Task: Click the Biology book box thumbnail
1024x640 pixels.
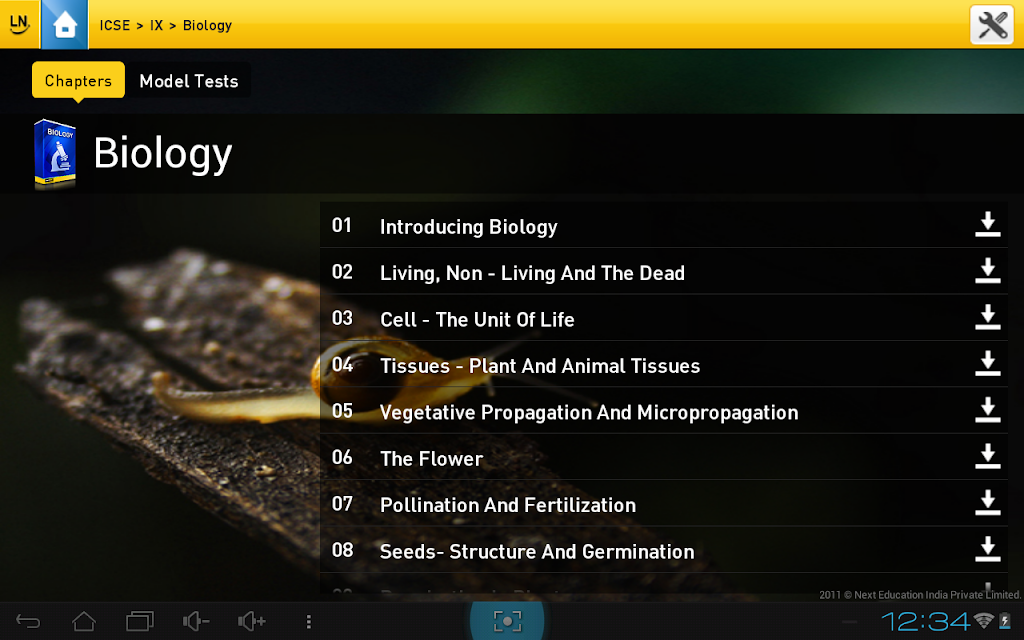Action: 55,154
